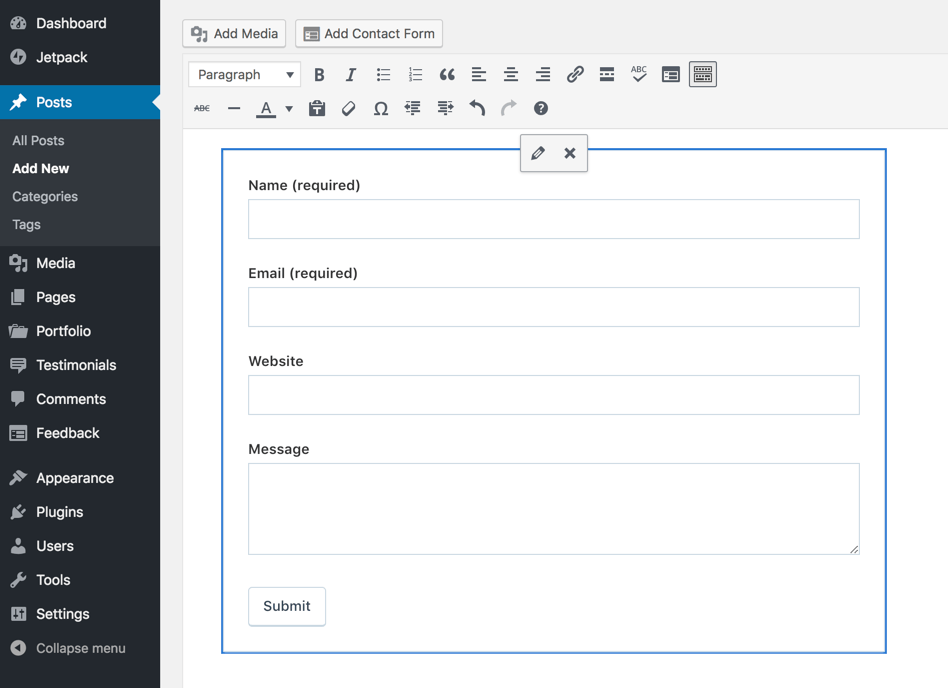Undo the last edit
The width and height of the screenshot is (948, 688).
pos(477,108)
